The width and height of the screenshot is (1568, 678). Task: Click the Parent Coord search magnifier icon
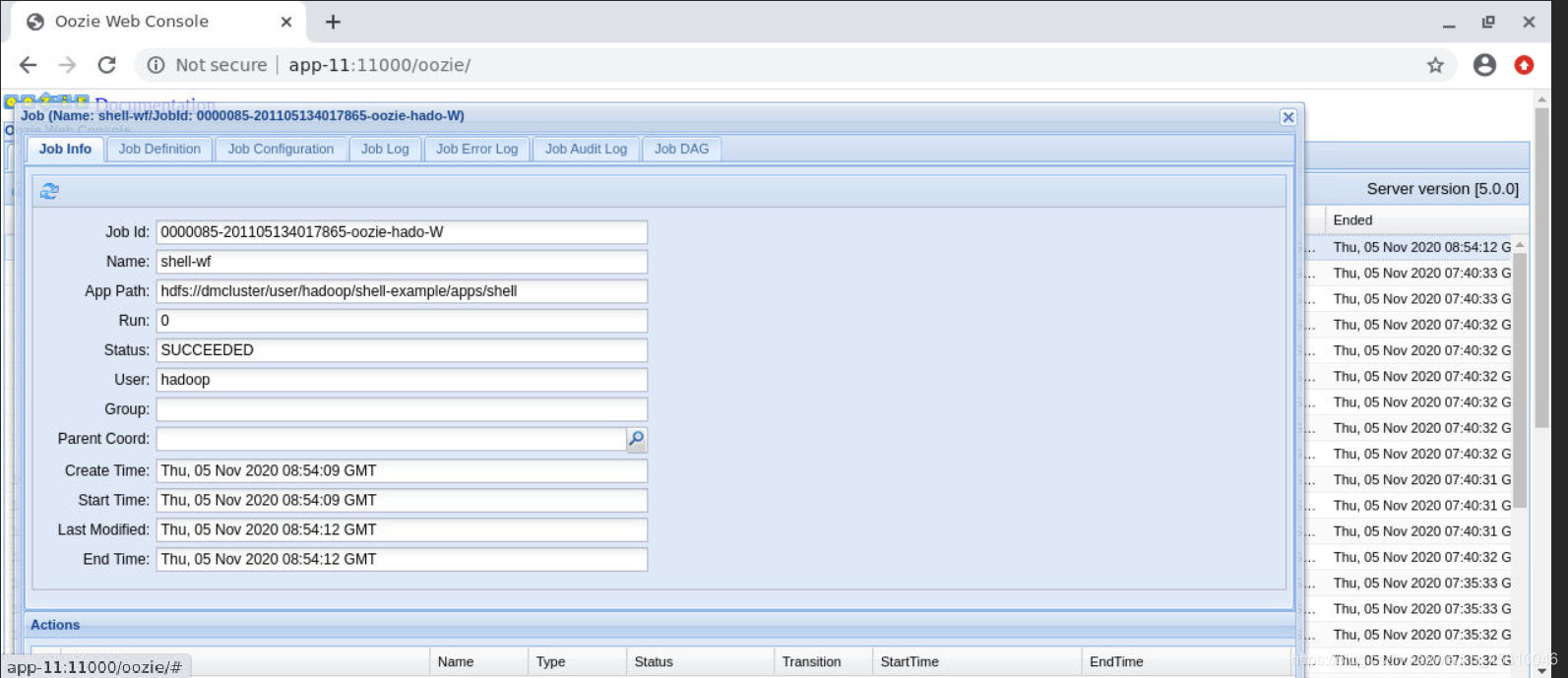pos(637,439)
